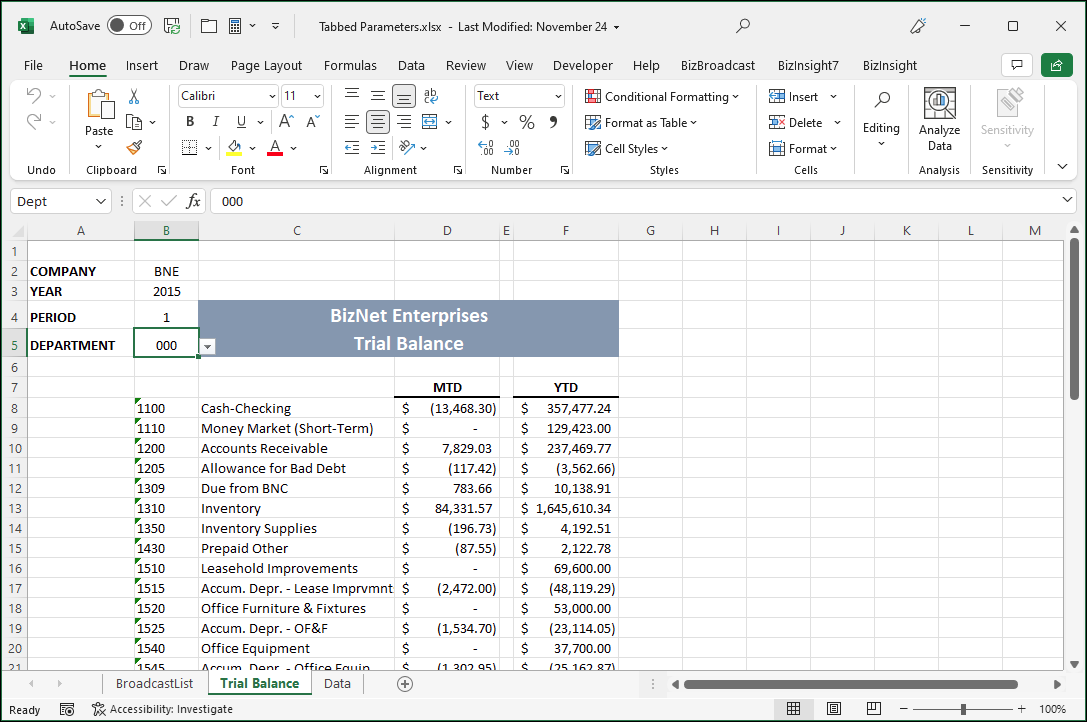
Task: Apply Comma Style
Action: pyautogui.click(x=553, y=122)
